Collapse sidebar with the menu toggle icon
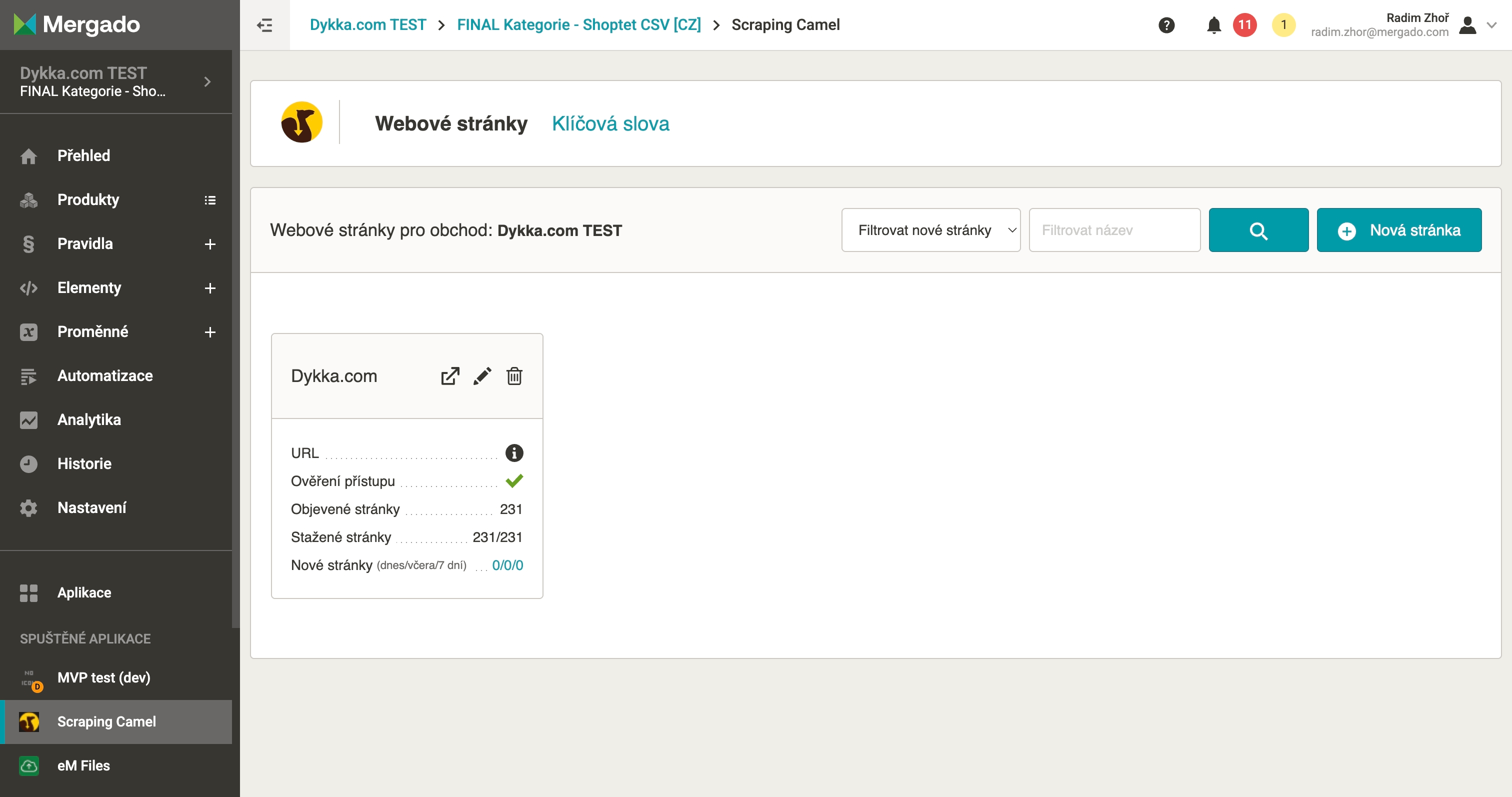Screen dimensions: 1512x797 [x=264, y=25]
